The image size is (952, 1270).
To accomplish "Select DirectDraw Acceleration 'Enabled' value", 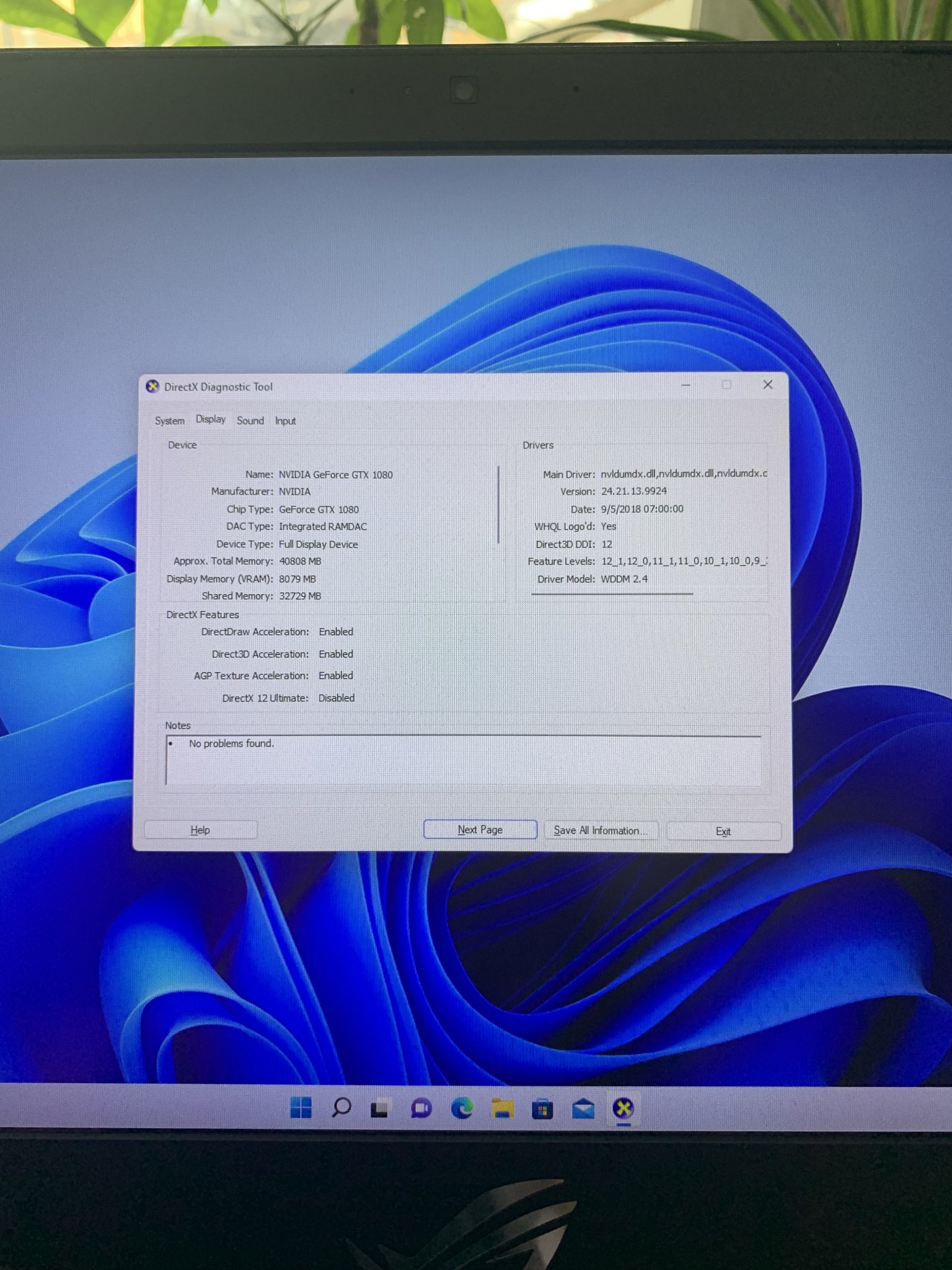I will click(336, 632).
